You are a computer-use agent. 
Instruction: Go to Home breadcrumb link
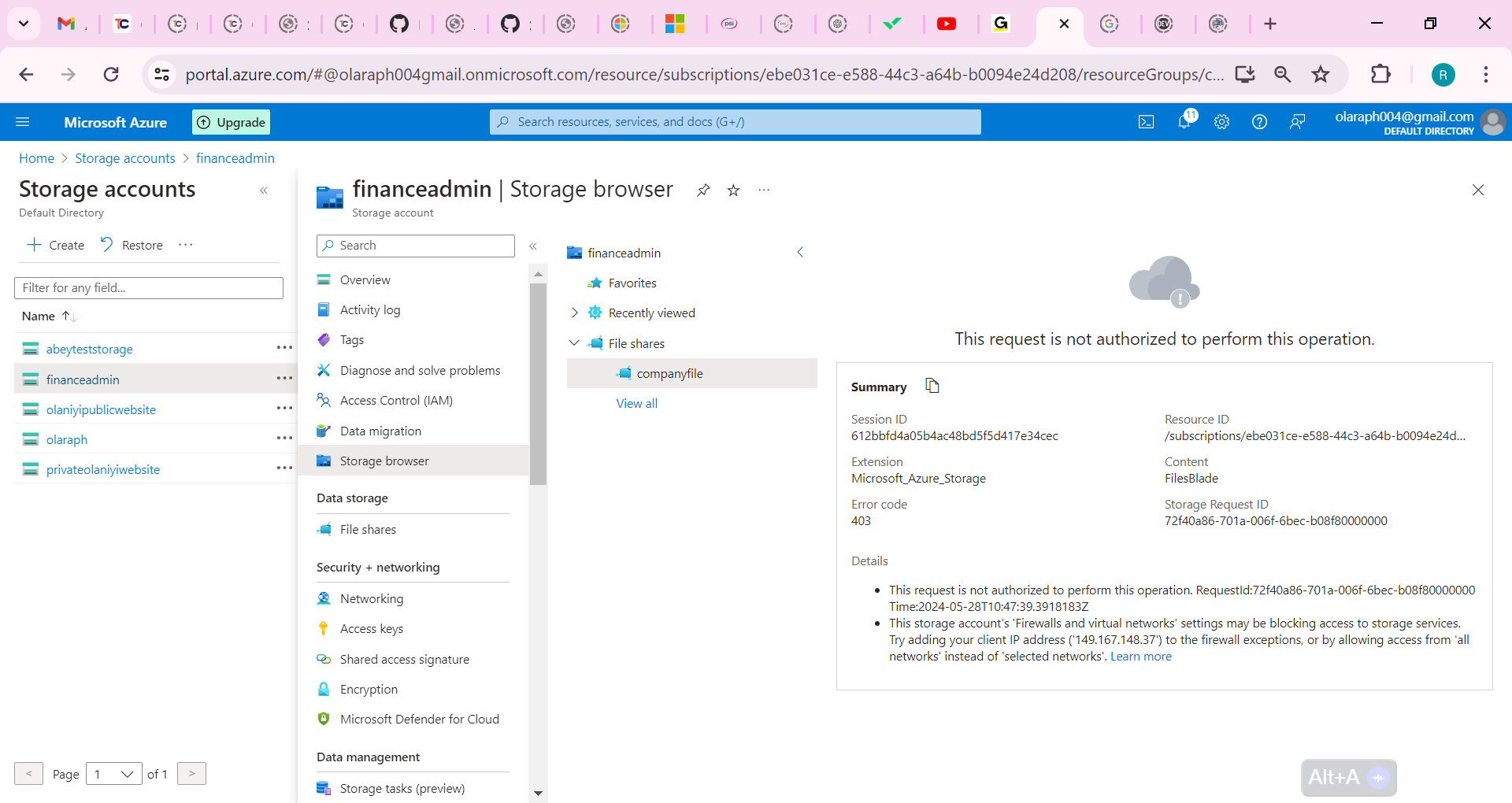[36, 158]
